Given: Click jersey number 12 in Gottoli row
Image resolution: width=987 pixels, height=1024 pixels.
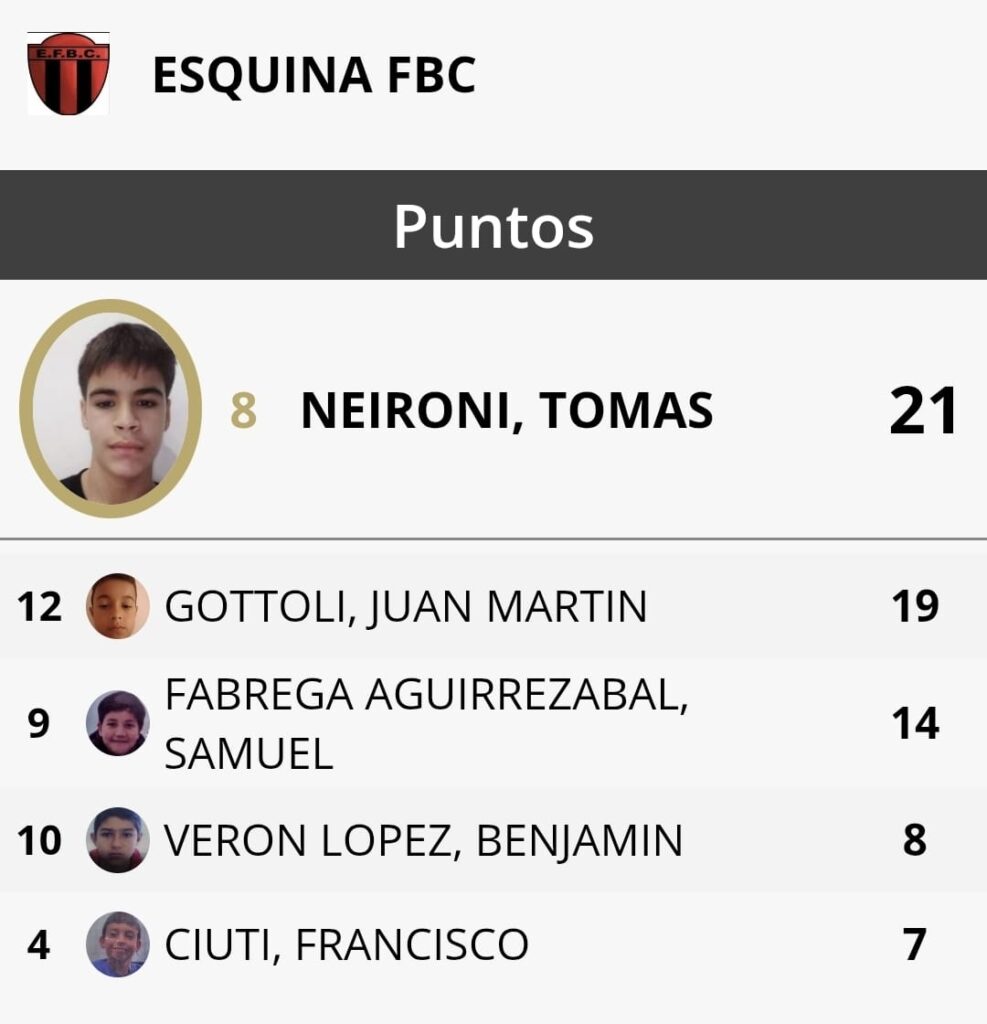Looking at the screenshot, I should (39, 607).
